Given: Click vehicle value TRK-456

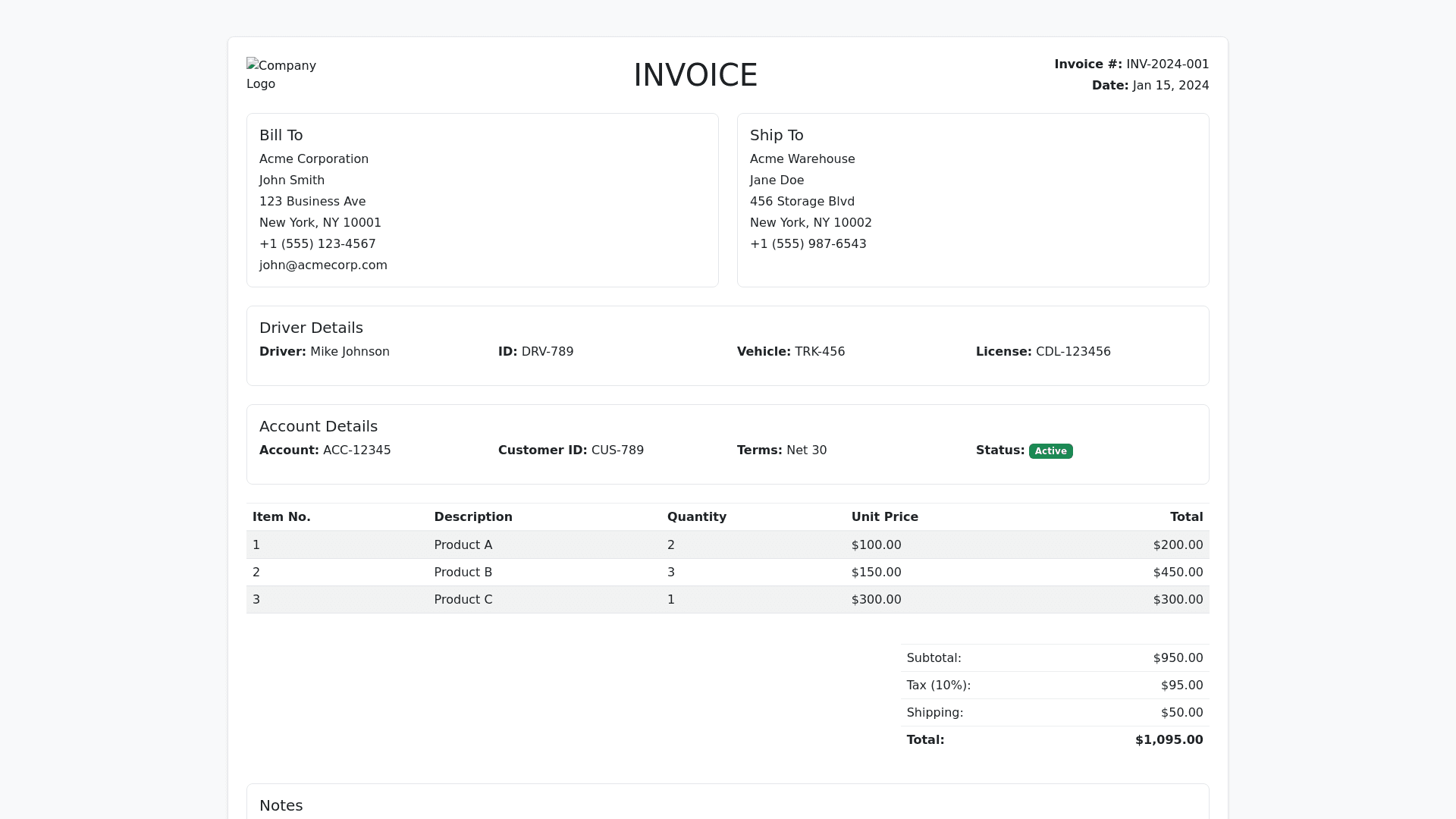Looking at the screenshot, I should coord(819,352).
